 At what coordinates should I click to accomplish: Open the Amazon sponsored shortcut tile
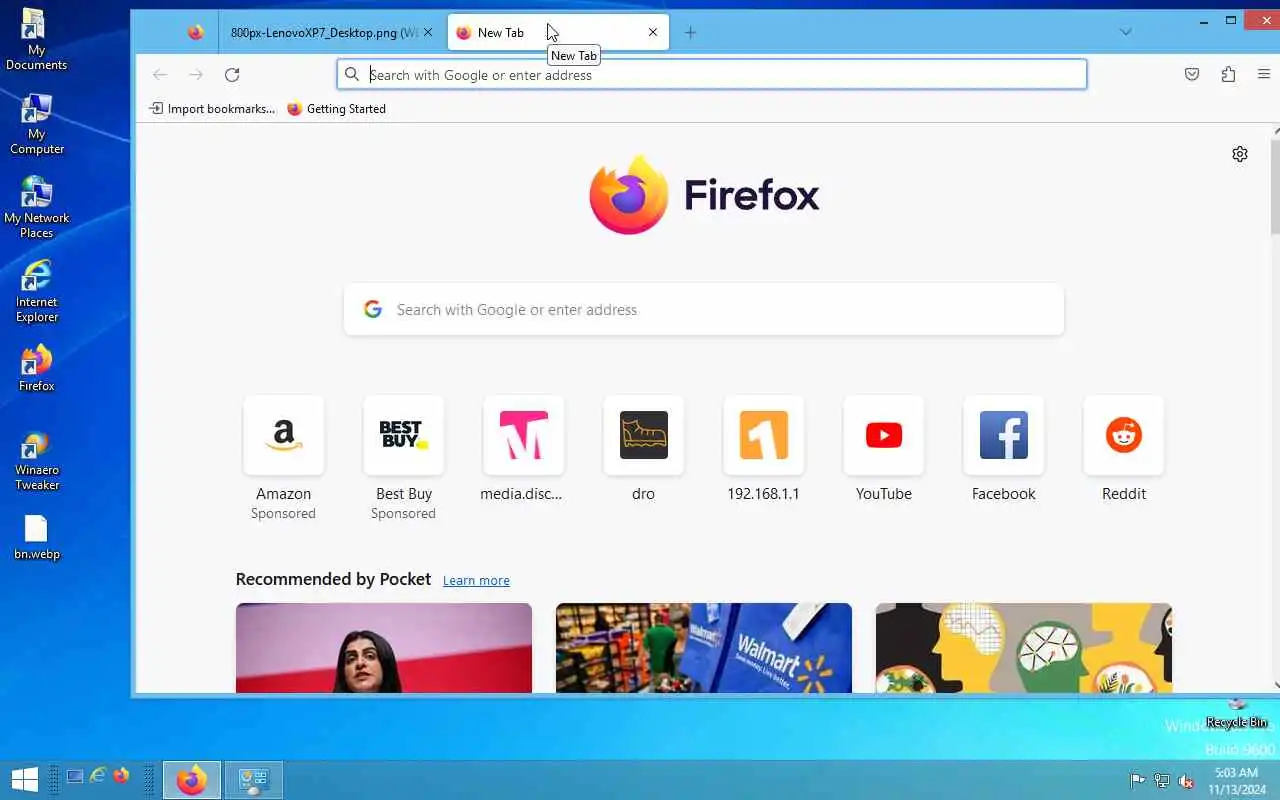tap(284, 435)
